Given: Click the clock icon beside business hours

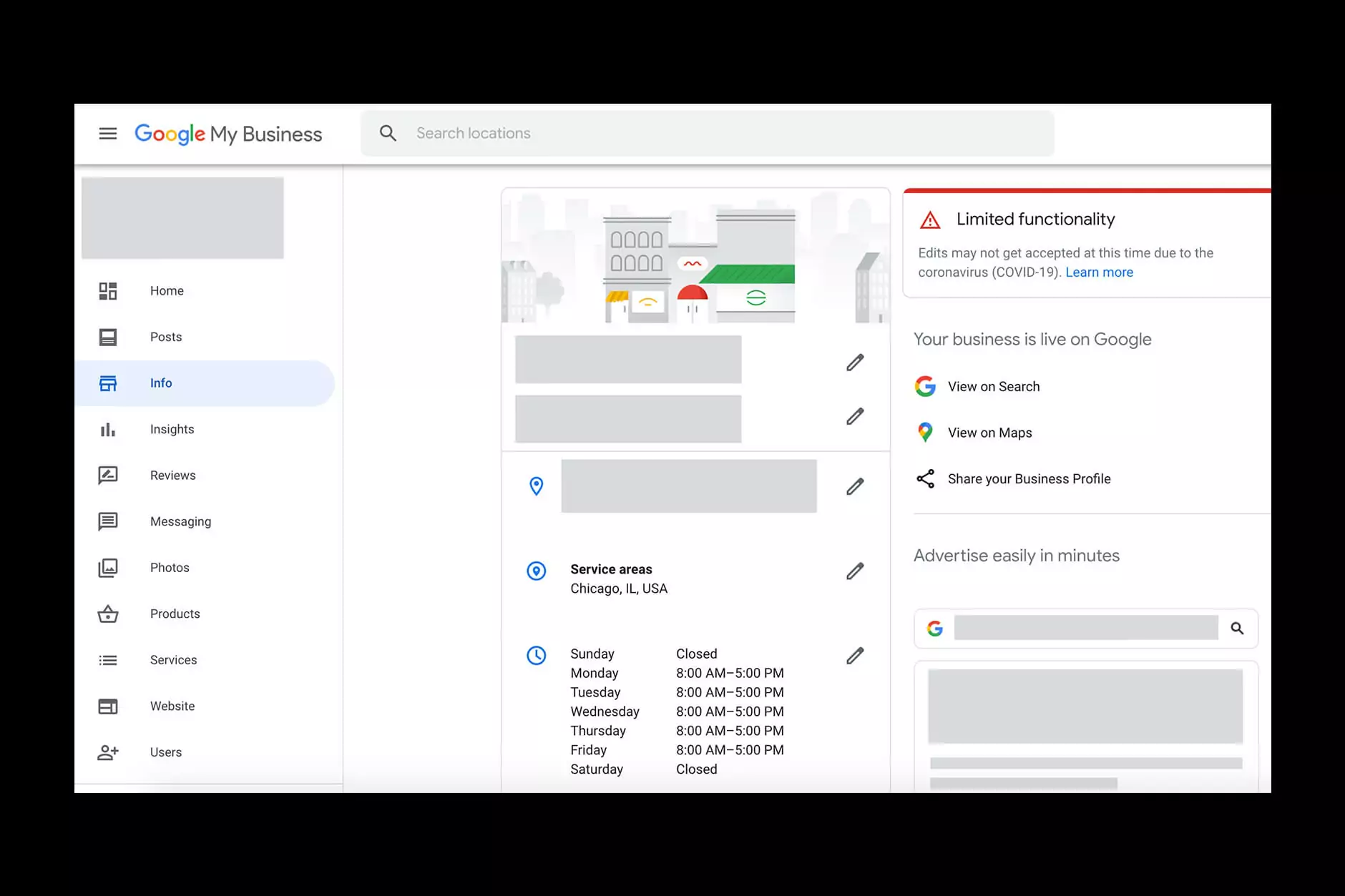Looking at the screenshot, I should [536, 655].
